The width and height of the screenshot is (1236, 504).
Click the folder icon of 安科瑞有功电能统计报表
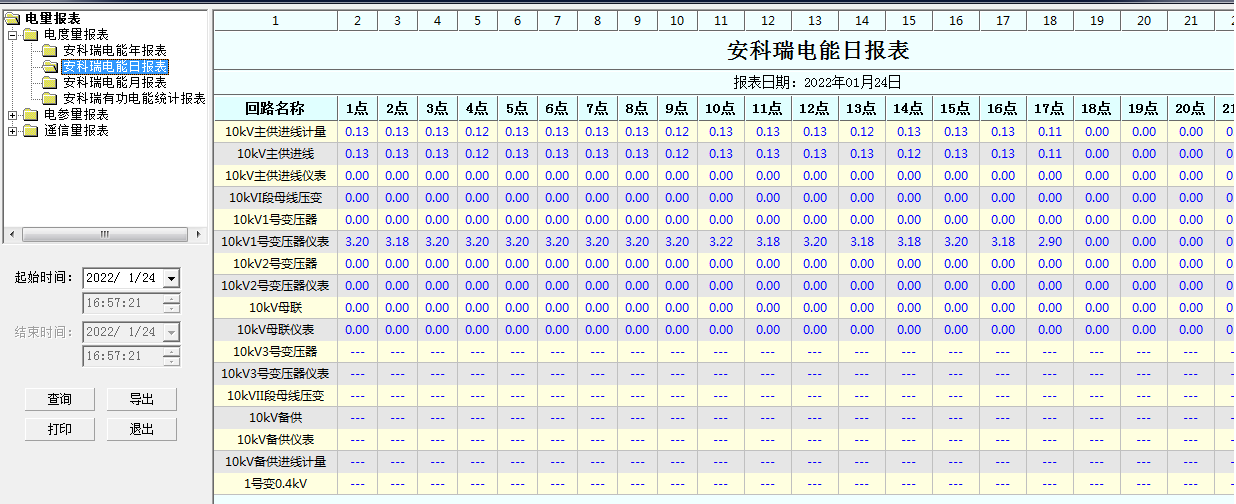pos(50,98)
